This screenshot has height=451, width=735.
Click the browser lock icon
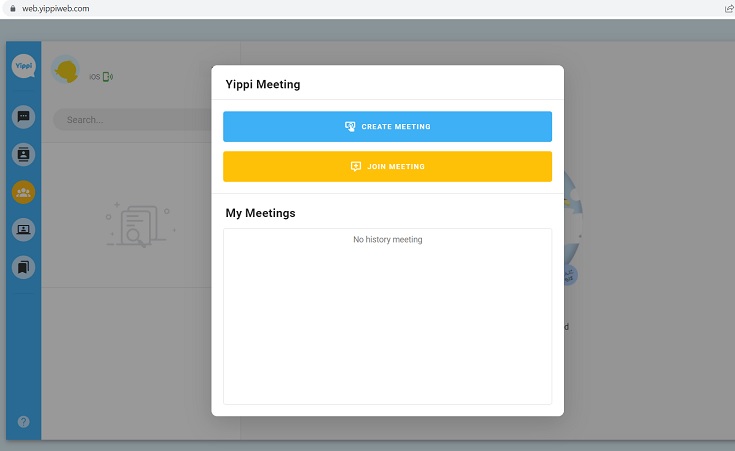pos(13,8)
